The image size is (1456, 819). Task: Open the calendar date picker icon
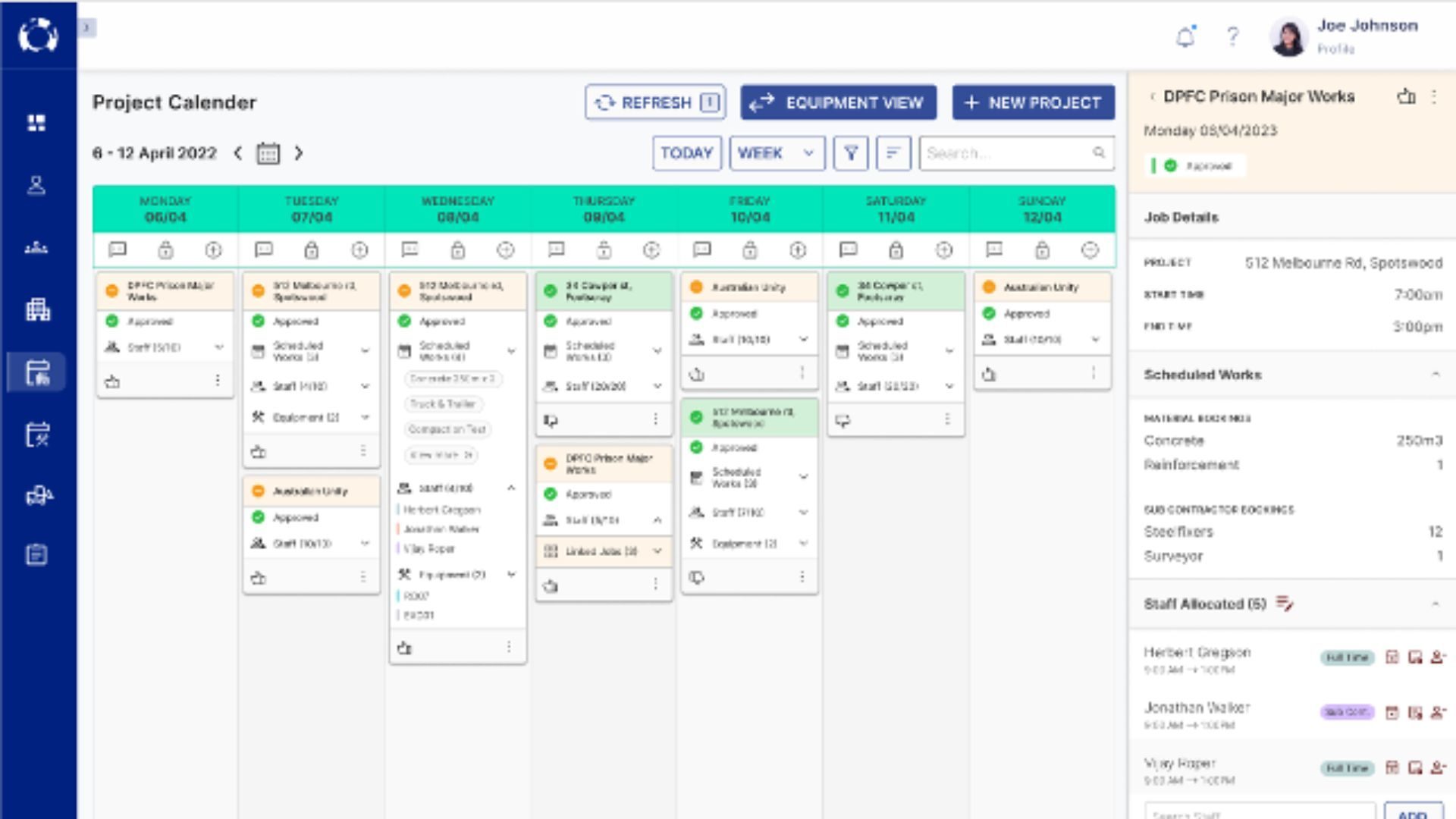point(268,154)
